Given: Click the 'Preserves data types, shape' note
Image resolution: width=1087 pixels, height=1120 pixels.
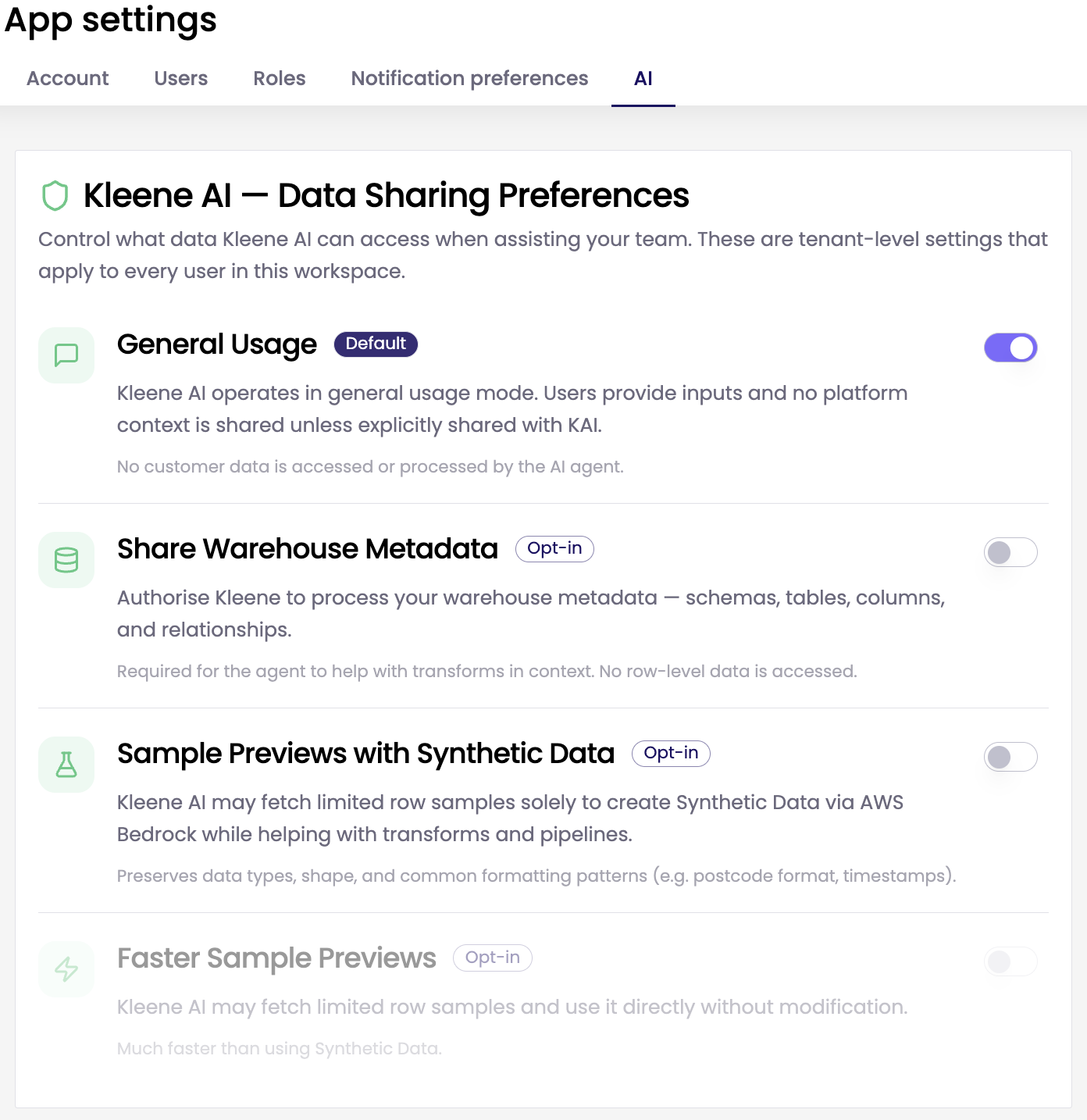Looking at the screenshot, I should point(536,876).
